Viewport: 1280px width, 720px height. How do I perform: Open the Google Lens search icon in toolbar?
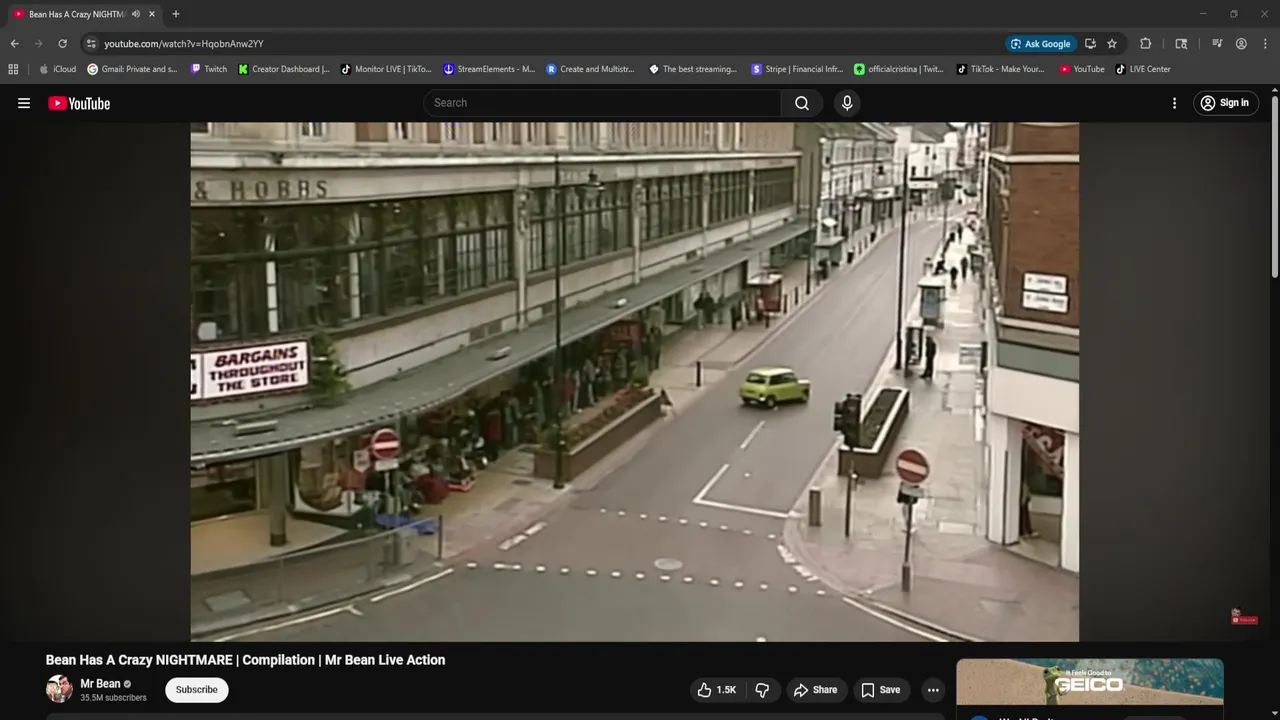1181,44
